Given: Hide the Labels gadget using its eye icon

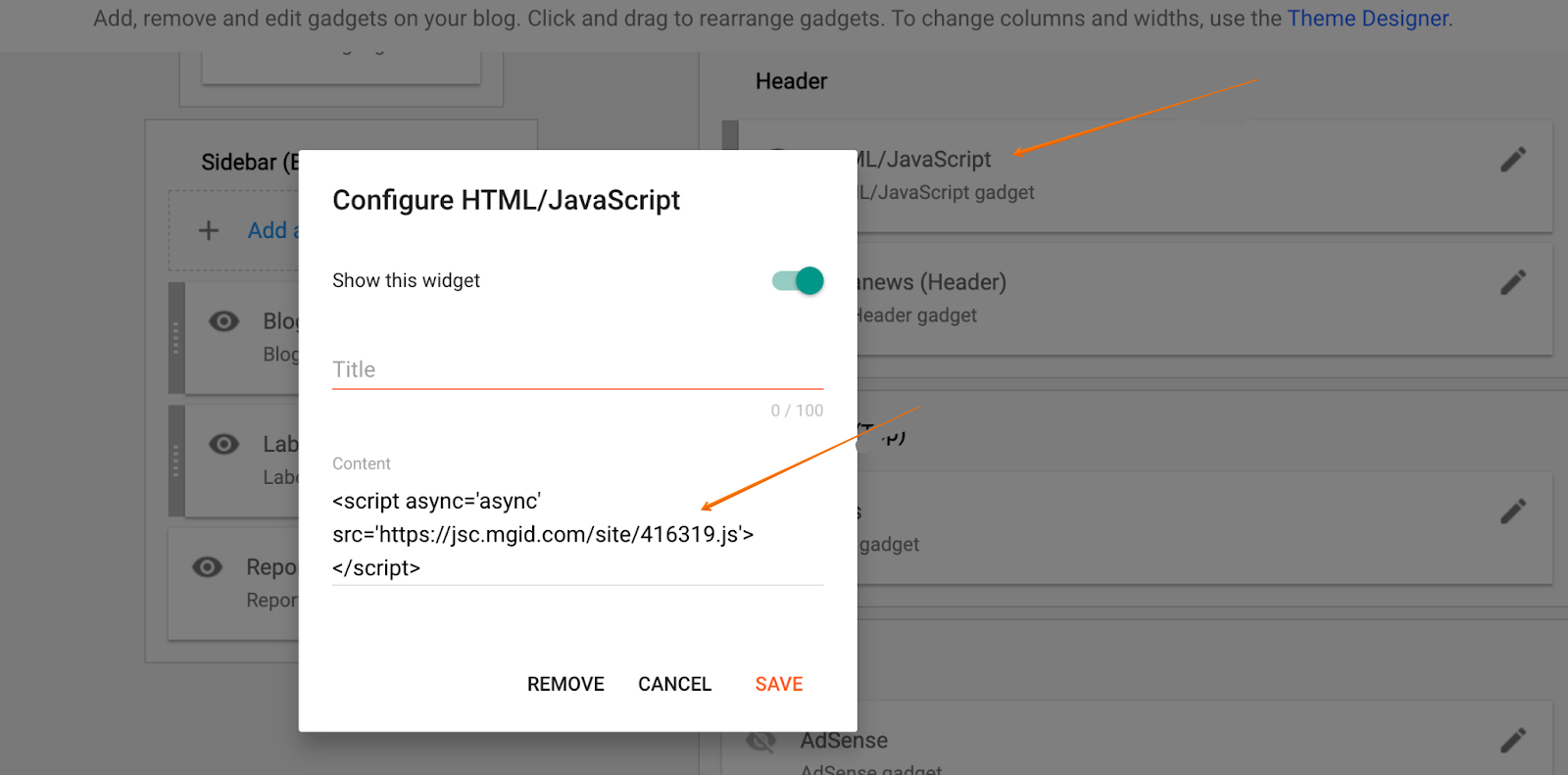Looking at the screenshot, I should [x=223, y=445].
